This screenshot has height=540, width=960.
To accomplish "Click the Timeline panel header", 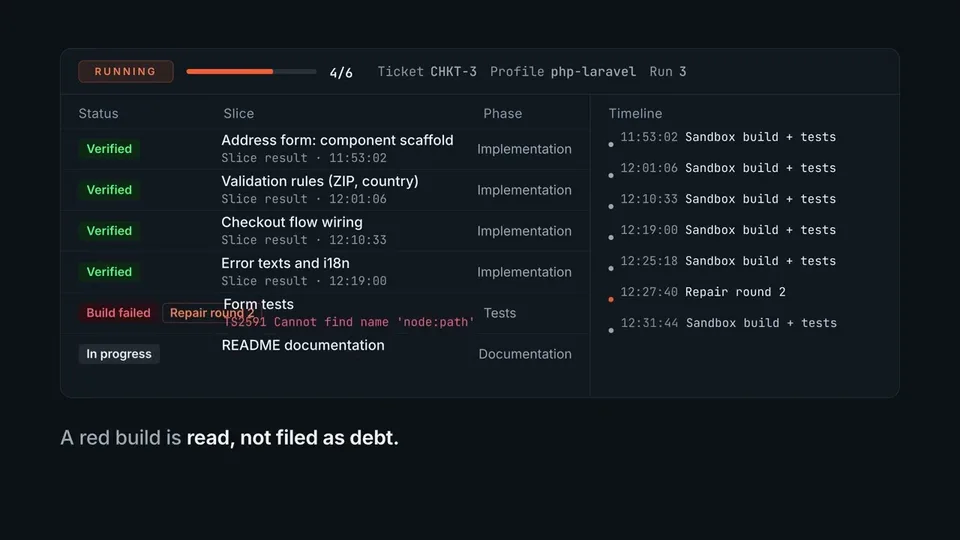I will point(635,113).
